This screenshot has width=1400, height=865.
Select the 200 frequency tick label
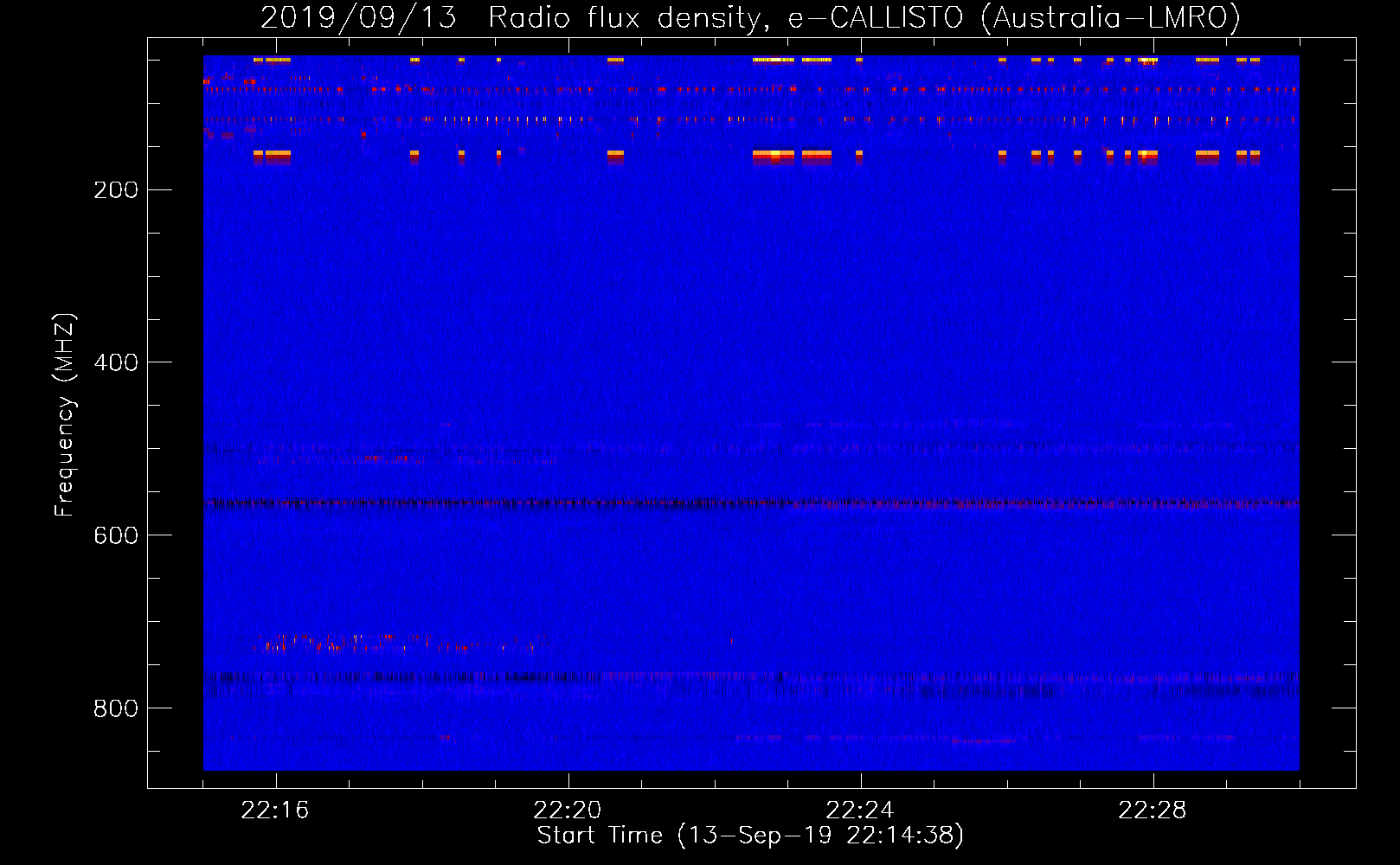116,190
